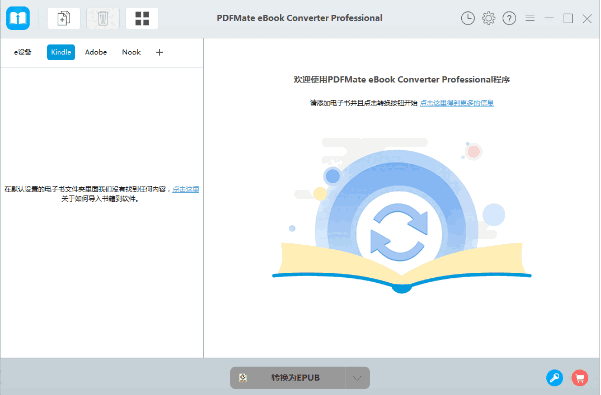Click the blue key register icon

point(554,378)
